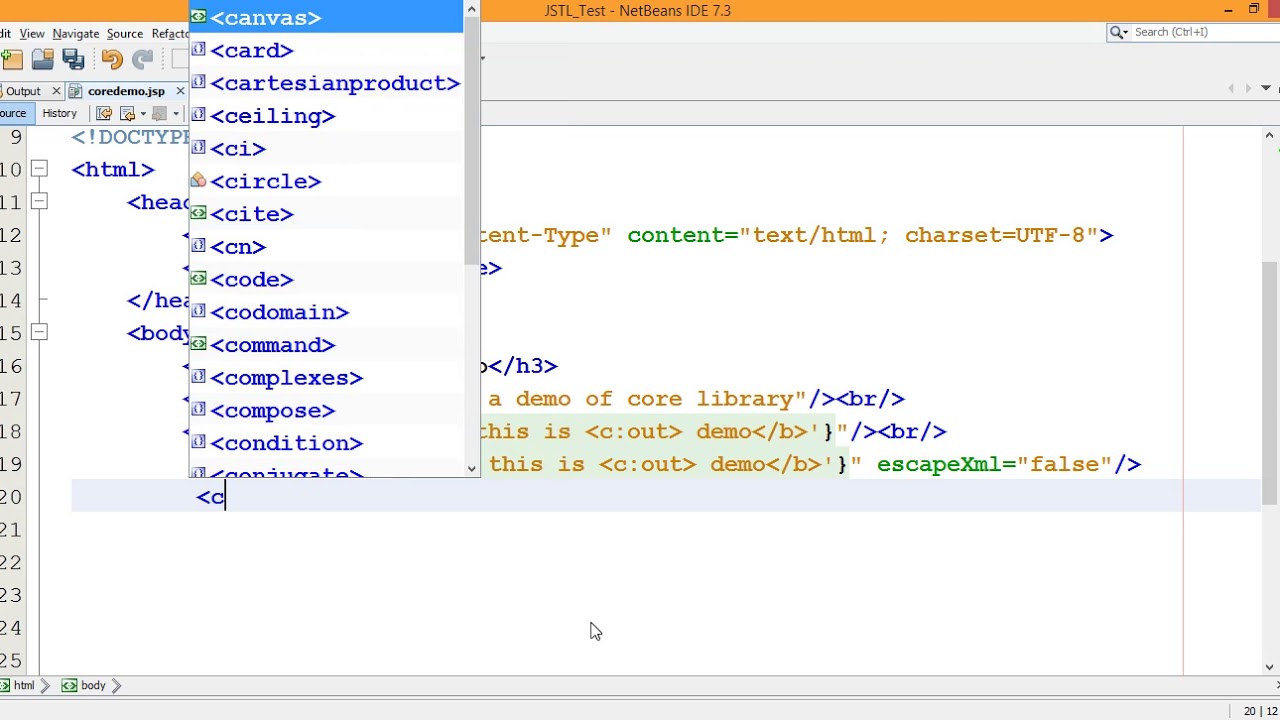Collapse the head tag fold on line 11
The width and height of the screenshot is (1280, 720).
pyautogui.click(x=38, y=202)
